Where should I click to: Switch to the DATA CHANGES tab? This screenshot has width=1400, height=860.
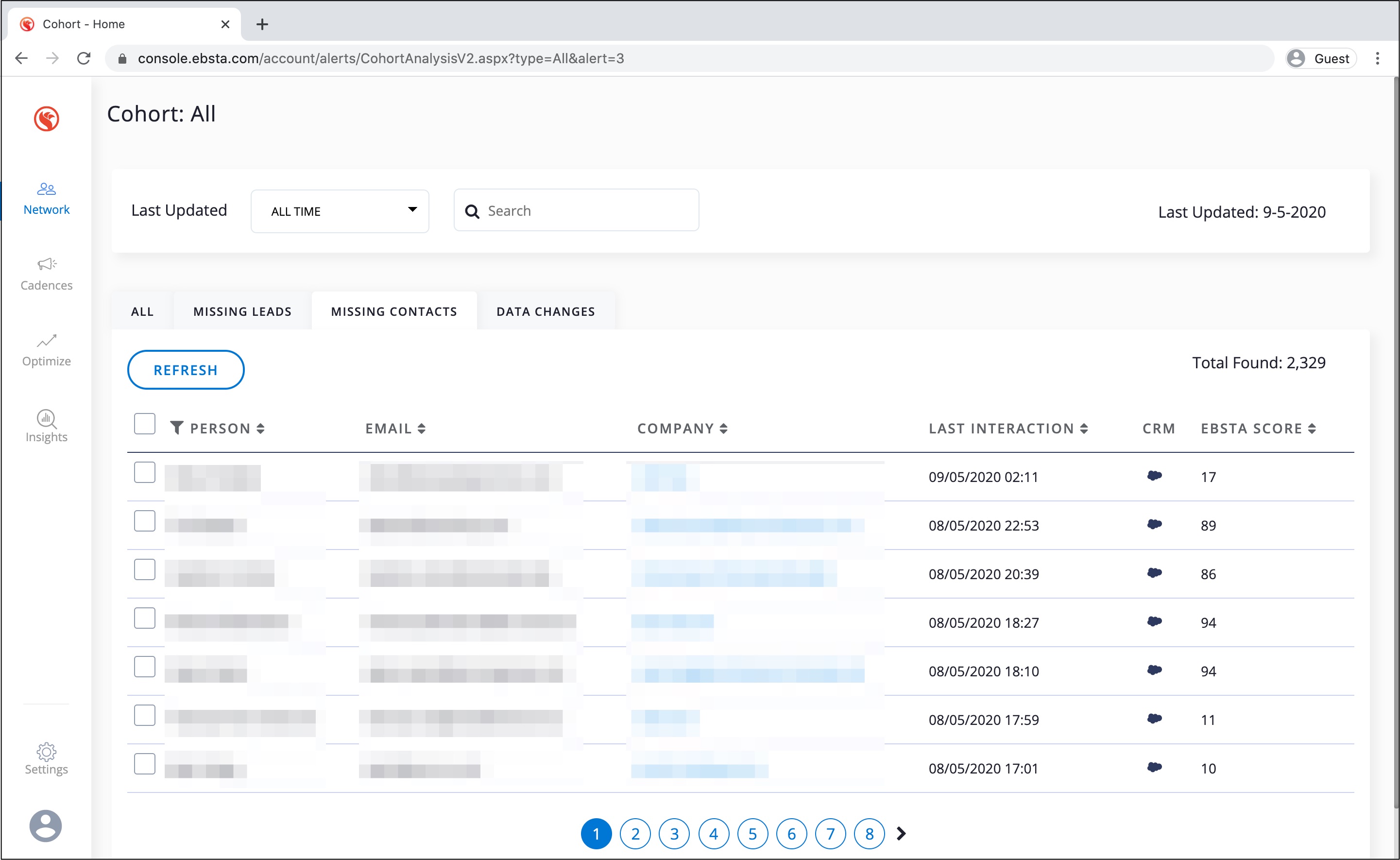pyautogui.click(x=546, y=311)
